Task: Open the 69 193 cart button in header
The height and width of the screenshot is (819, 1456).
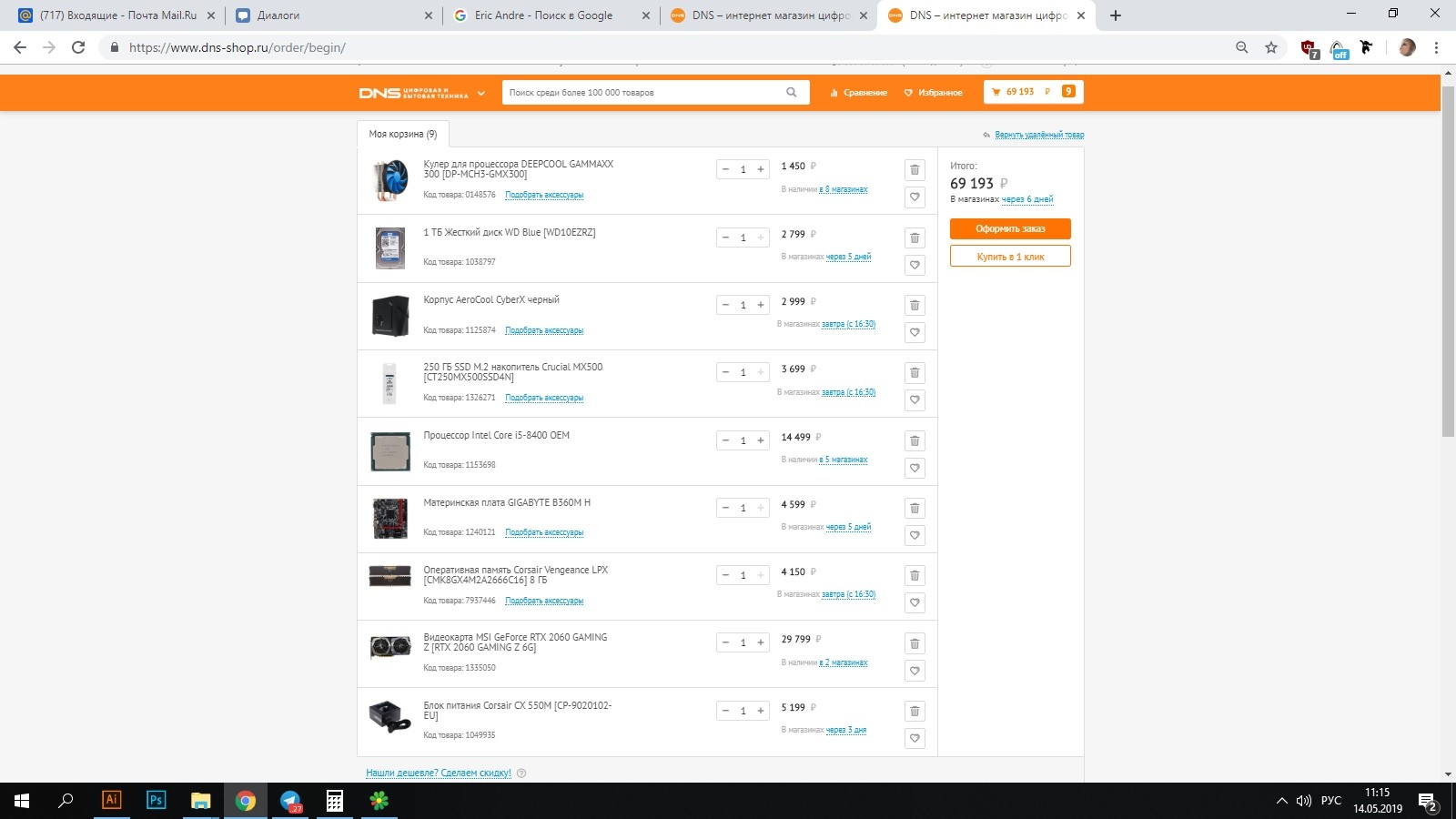Action: click(1034, 92)
